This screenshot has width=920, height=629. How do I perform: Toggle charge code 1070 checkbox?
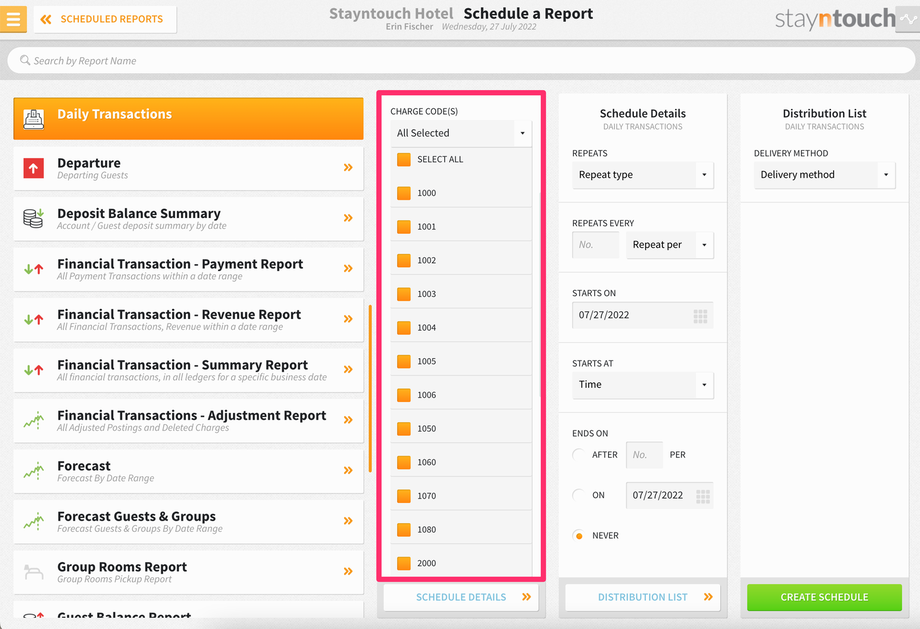[404, 496]
